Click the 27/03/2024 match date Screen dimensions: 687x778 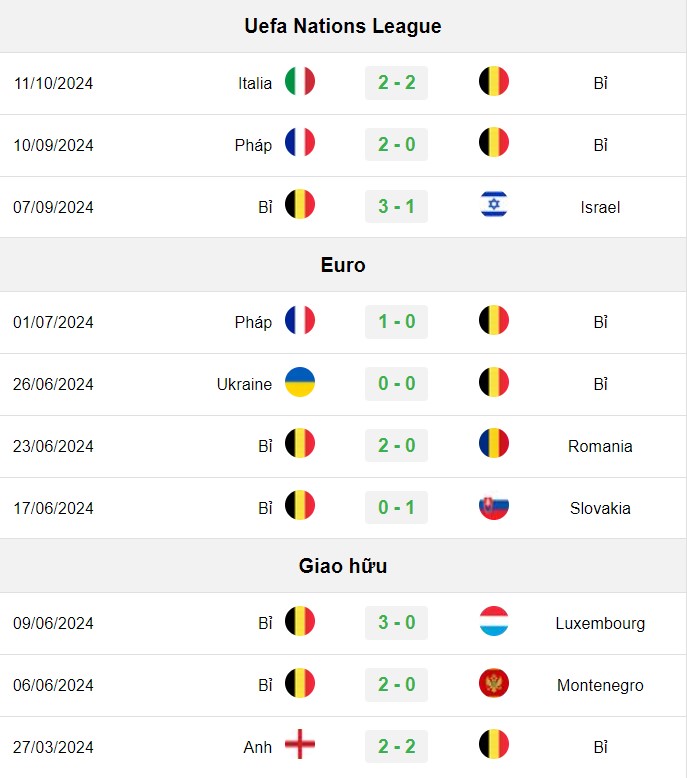(53, 747)
